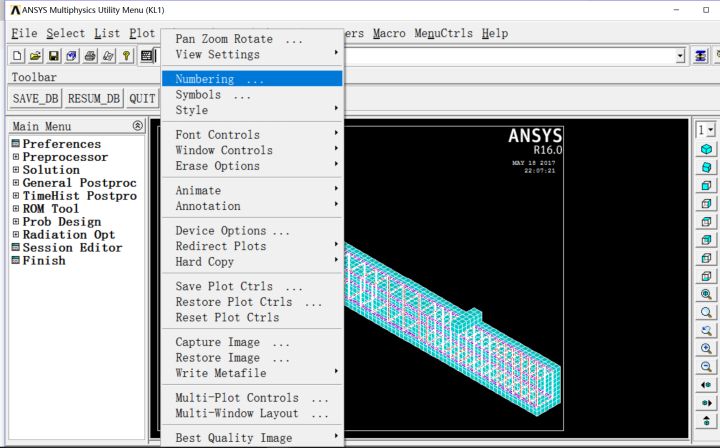
Task: Choose Symbols menu entry
Action: click(252, 95)
